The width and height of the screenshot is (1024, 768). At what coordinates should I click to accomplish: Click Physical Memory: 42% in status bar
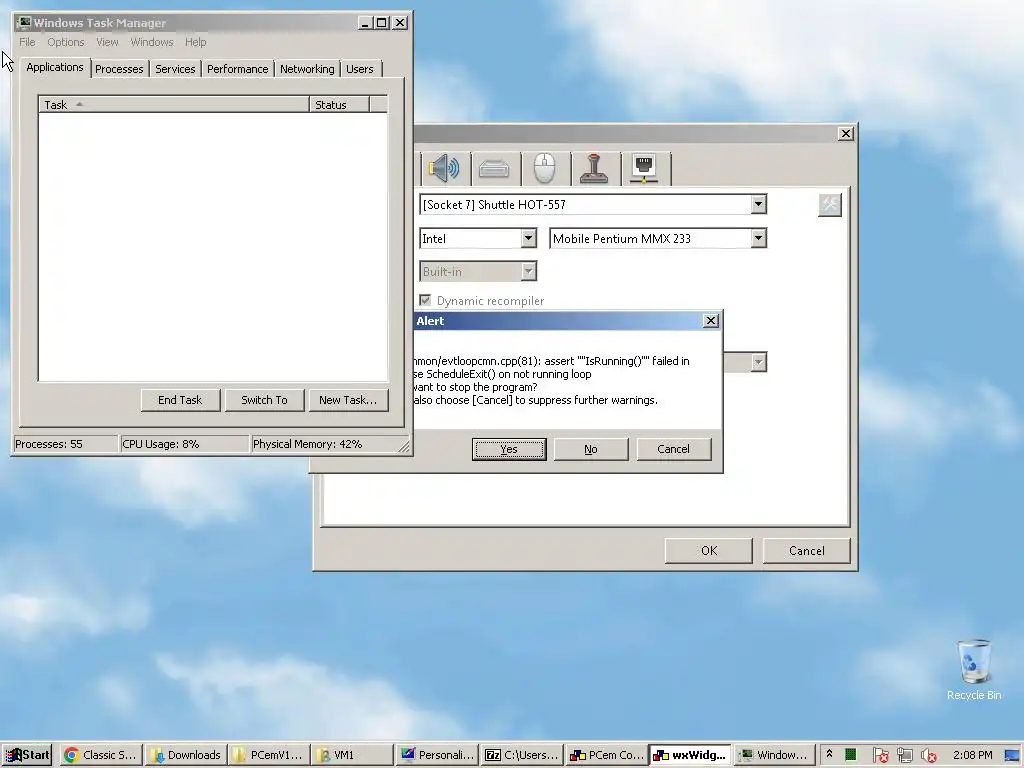click(x=325, y=444)
